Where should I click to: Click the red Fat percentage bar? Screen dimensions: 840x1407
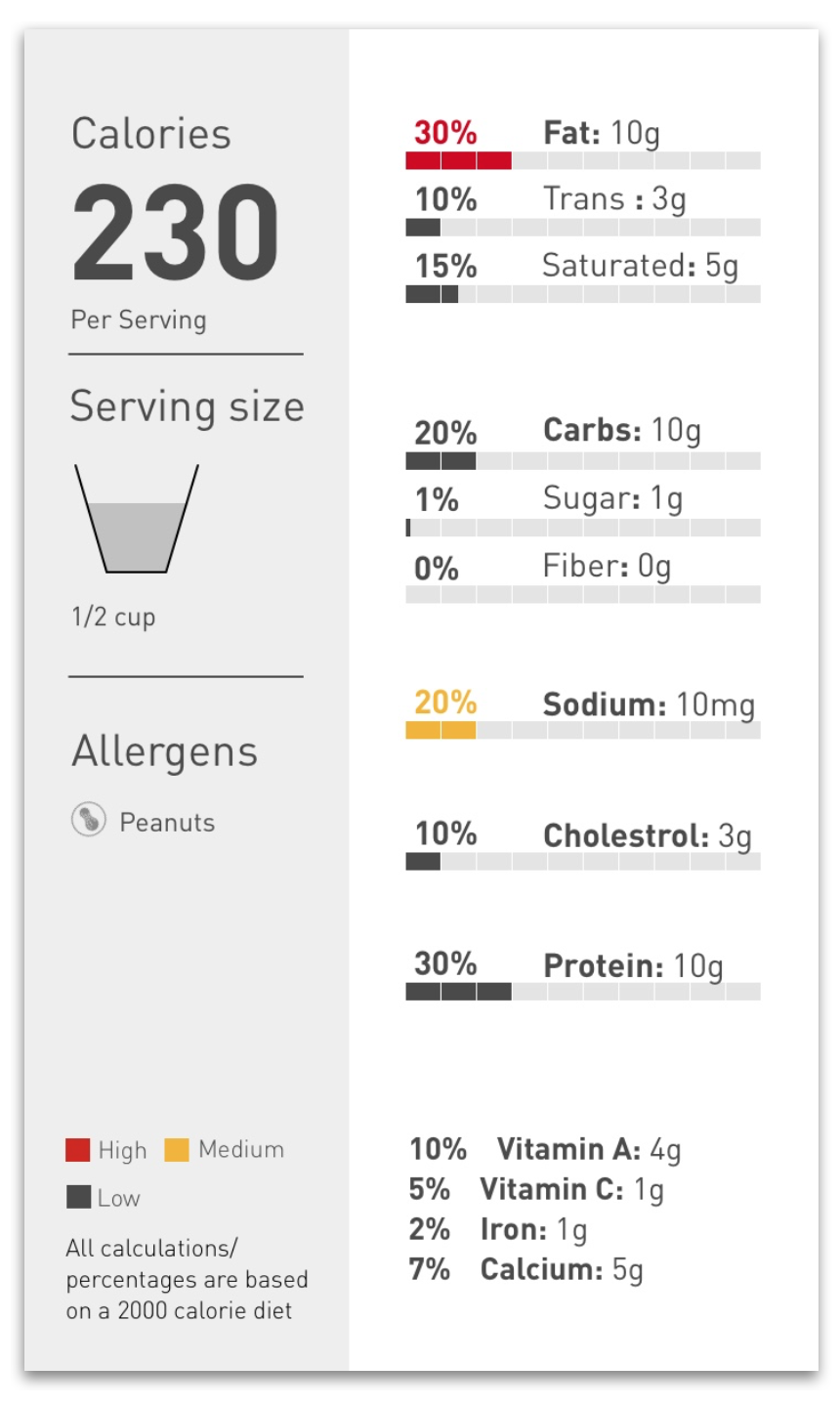click(x=583, y=160)
